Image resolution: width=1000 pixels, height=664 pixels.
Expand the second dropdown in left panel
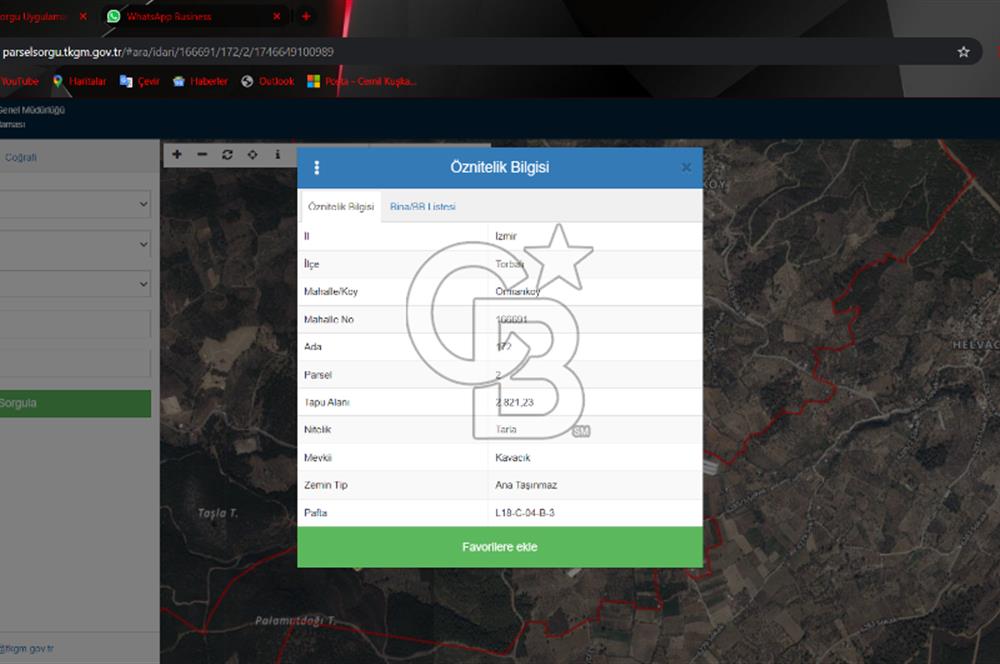(x=75, y=244)
